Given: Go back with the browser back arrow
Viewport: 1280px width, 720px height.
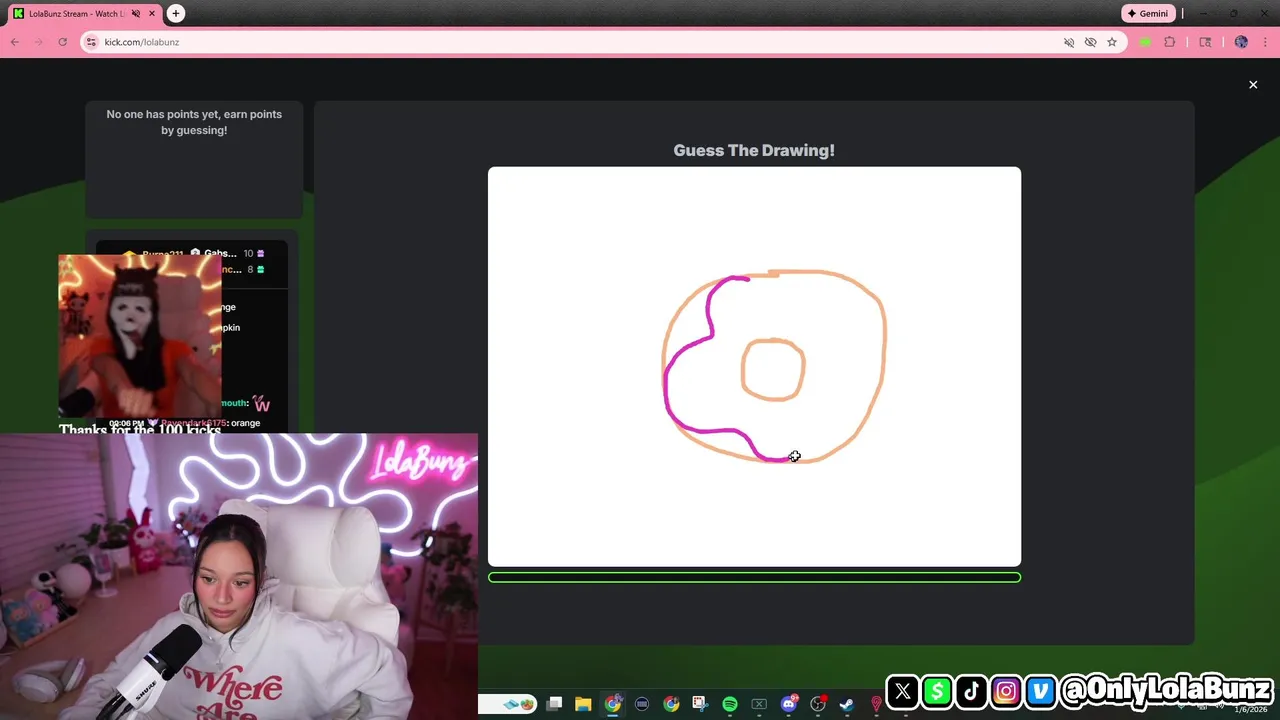Looking at the screenshot, I should (15, 42).
